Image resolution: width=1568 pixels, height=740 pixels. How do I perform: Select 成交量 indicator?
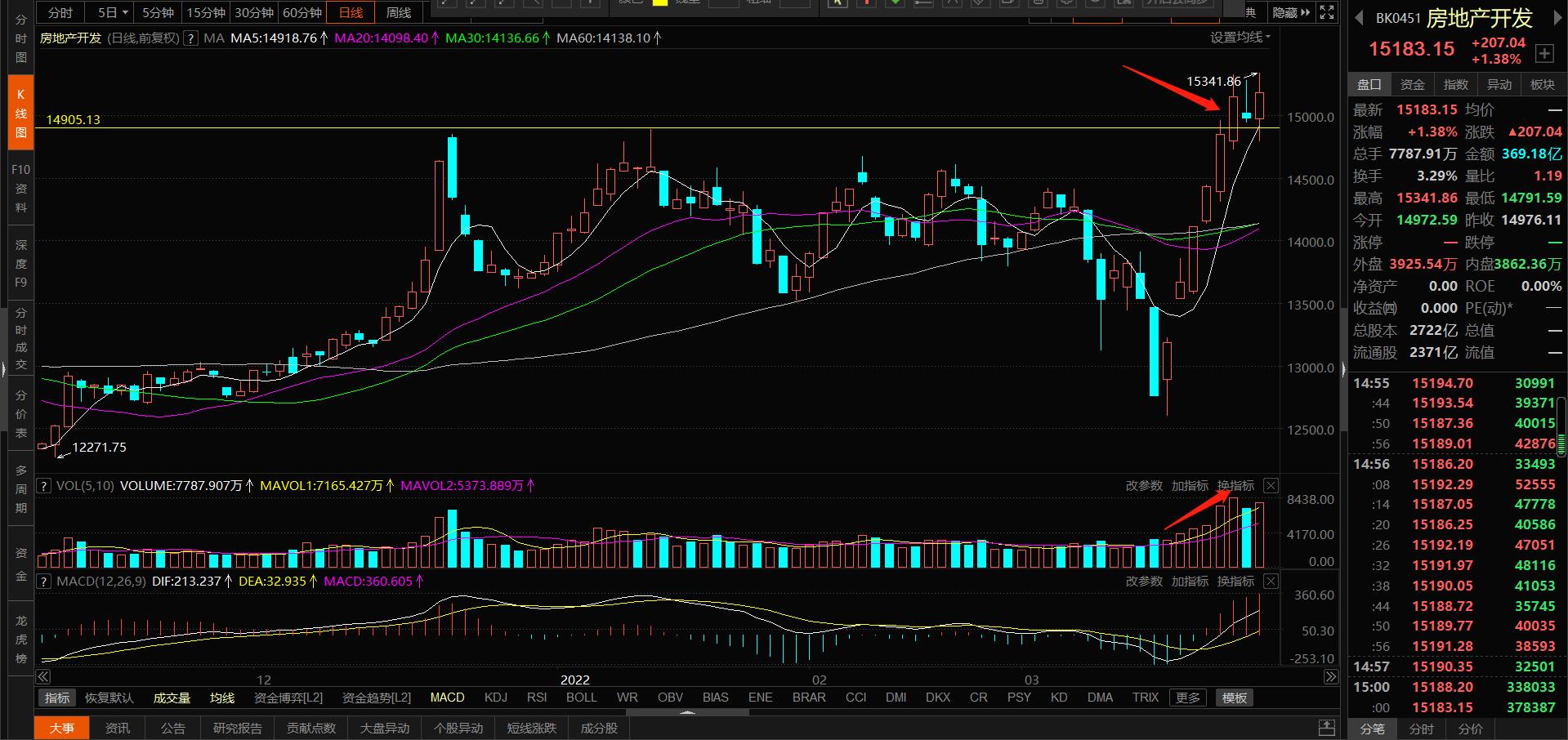click(x=172, y=698)
